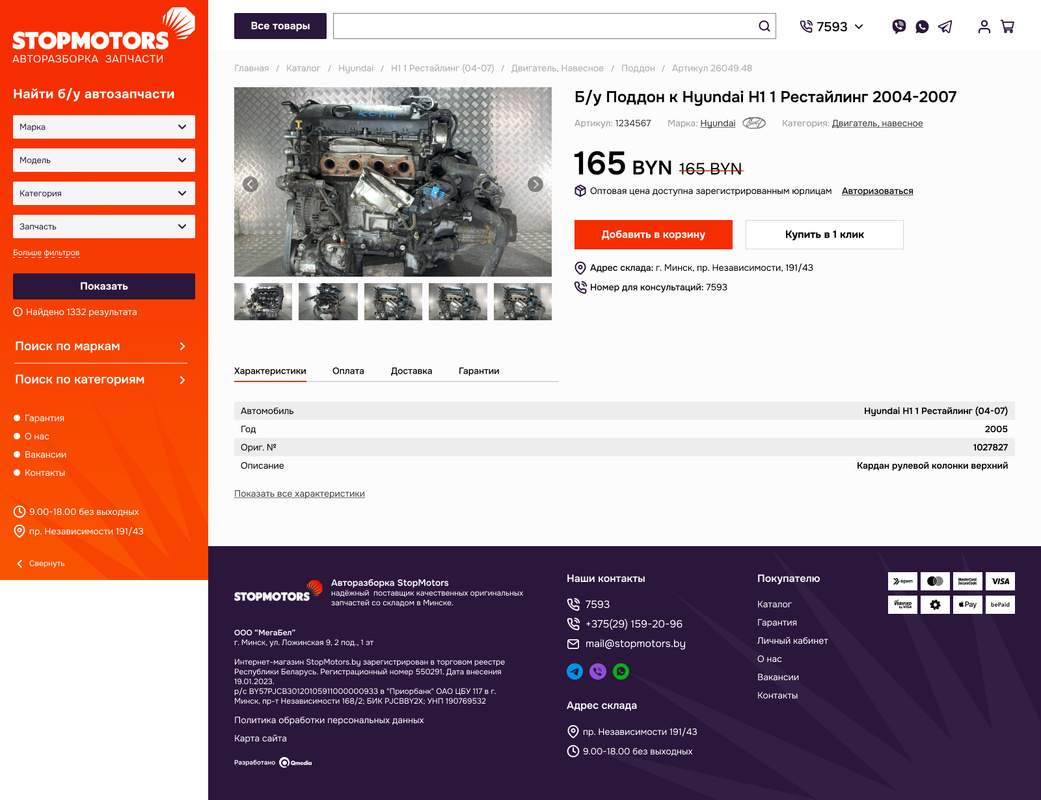Screen dimensions: 1041x800
Task: Click mail@stopmotors.by email link
Action: click(x=635, y=643)
